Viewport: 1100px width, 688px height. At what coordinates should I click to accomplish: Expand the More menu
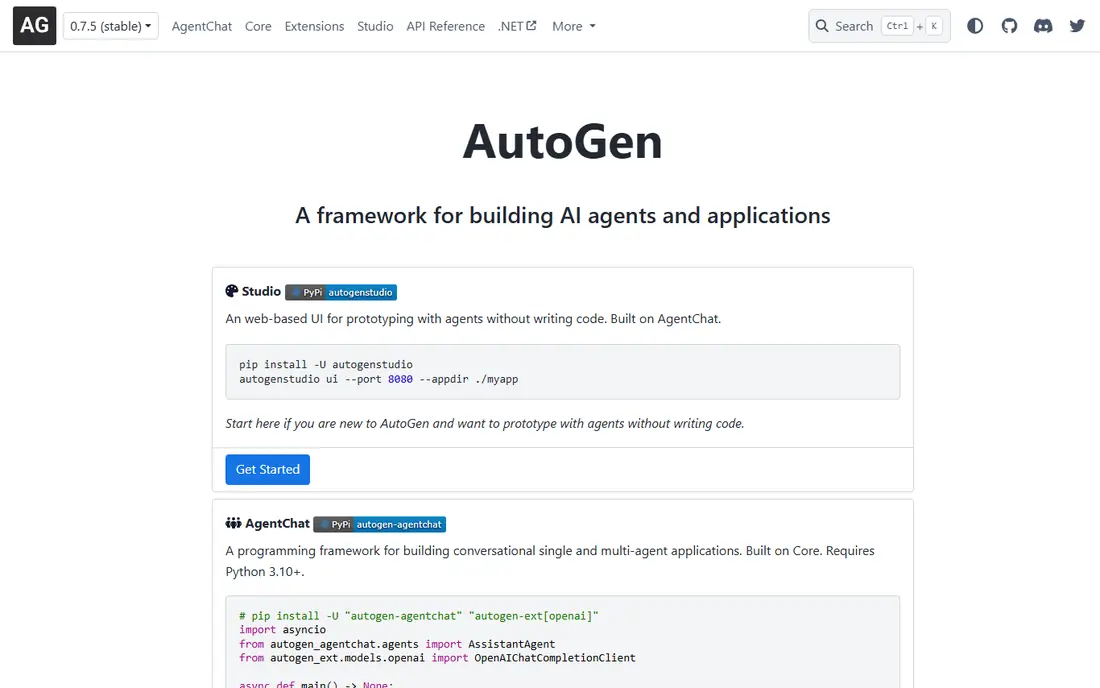[574, 26]
